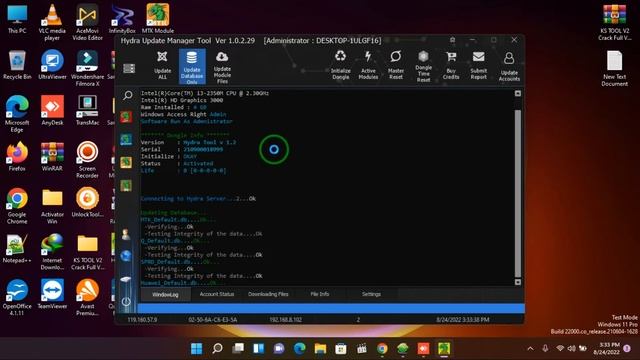Open taskbar Search
Viewport: 640px width, 360px height.
pyautogui.click(x=217, y=348)
